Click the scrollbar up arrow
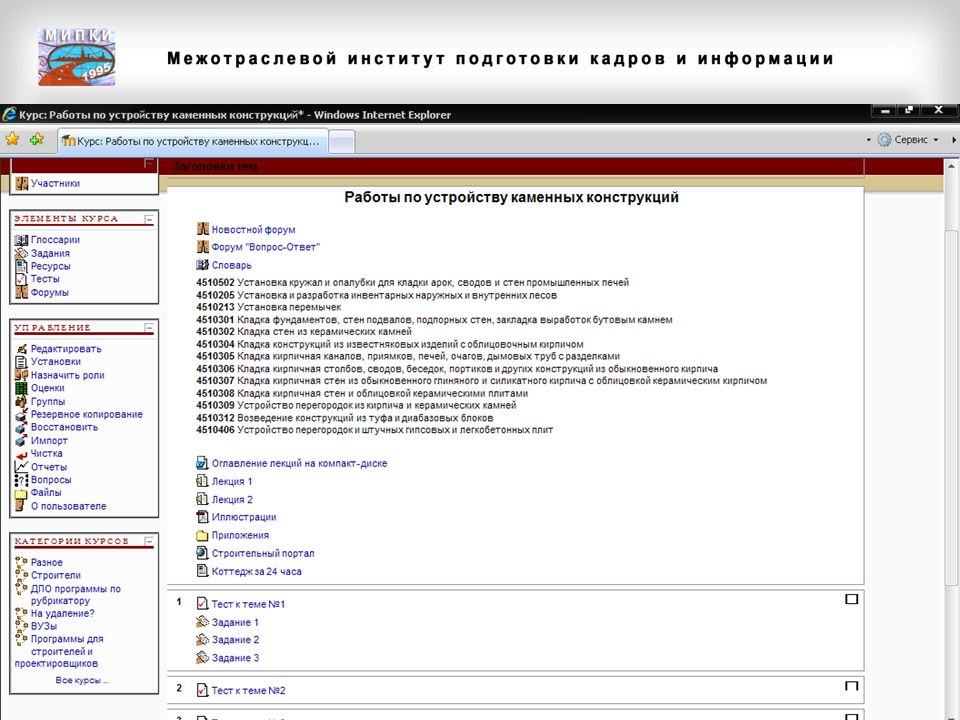The height and width of the screenshot is (720, 960). click(x=951, y=165)
